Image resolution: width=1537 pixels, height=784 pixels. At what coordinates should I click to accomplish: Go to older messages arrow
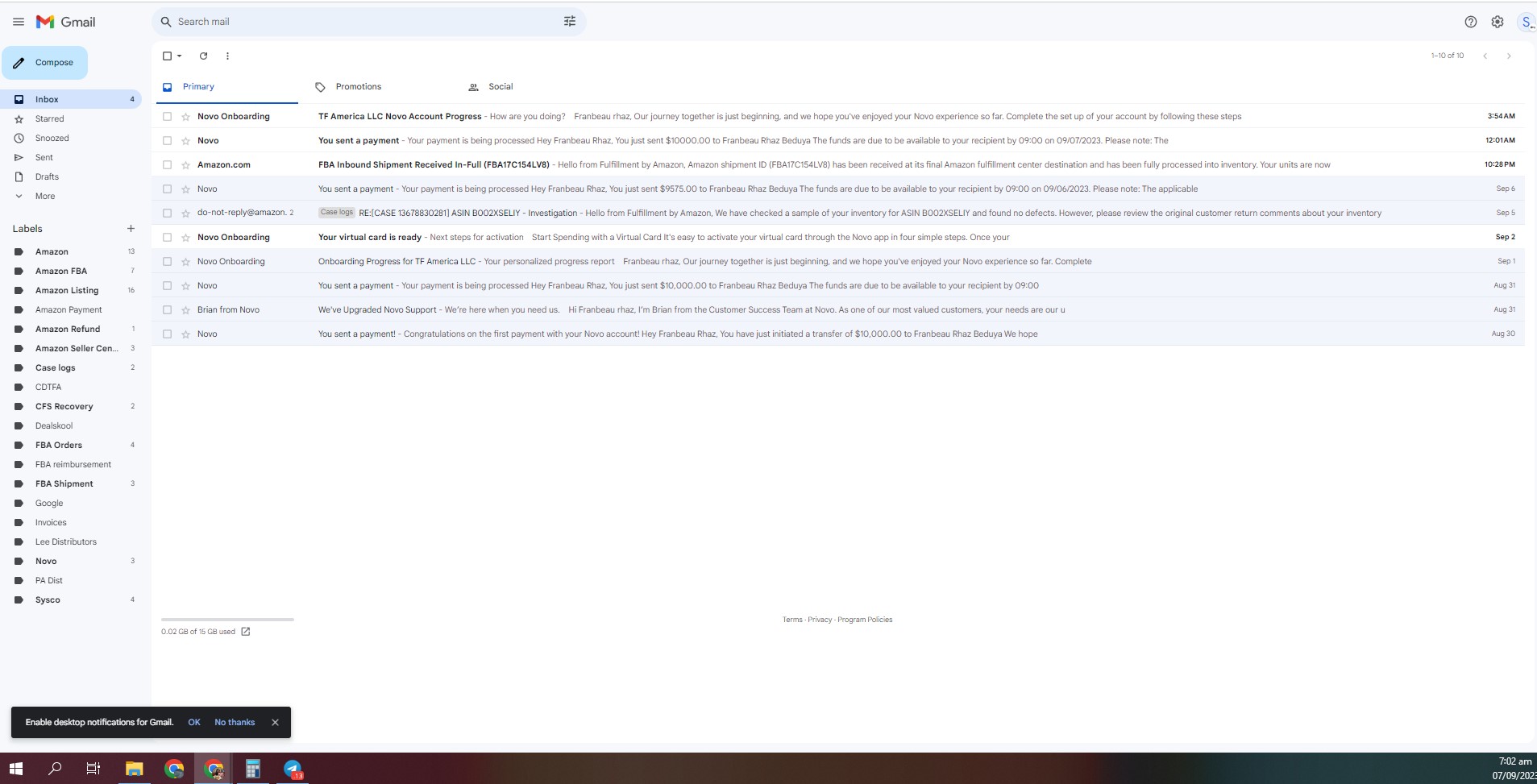(1509, 56)
